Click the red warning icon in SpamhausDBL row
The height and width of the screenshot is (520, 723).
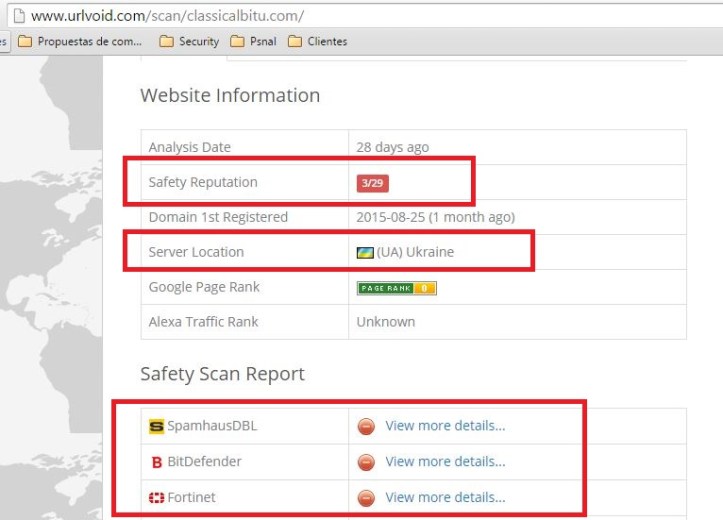point(366,426)
